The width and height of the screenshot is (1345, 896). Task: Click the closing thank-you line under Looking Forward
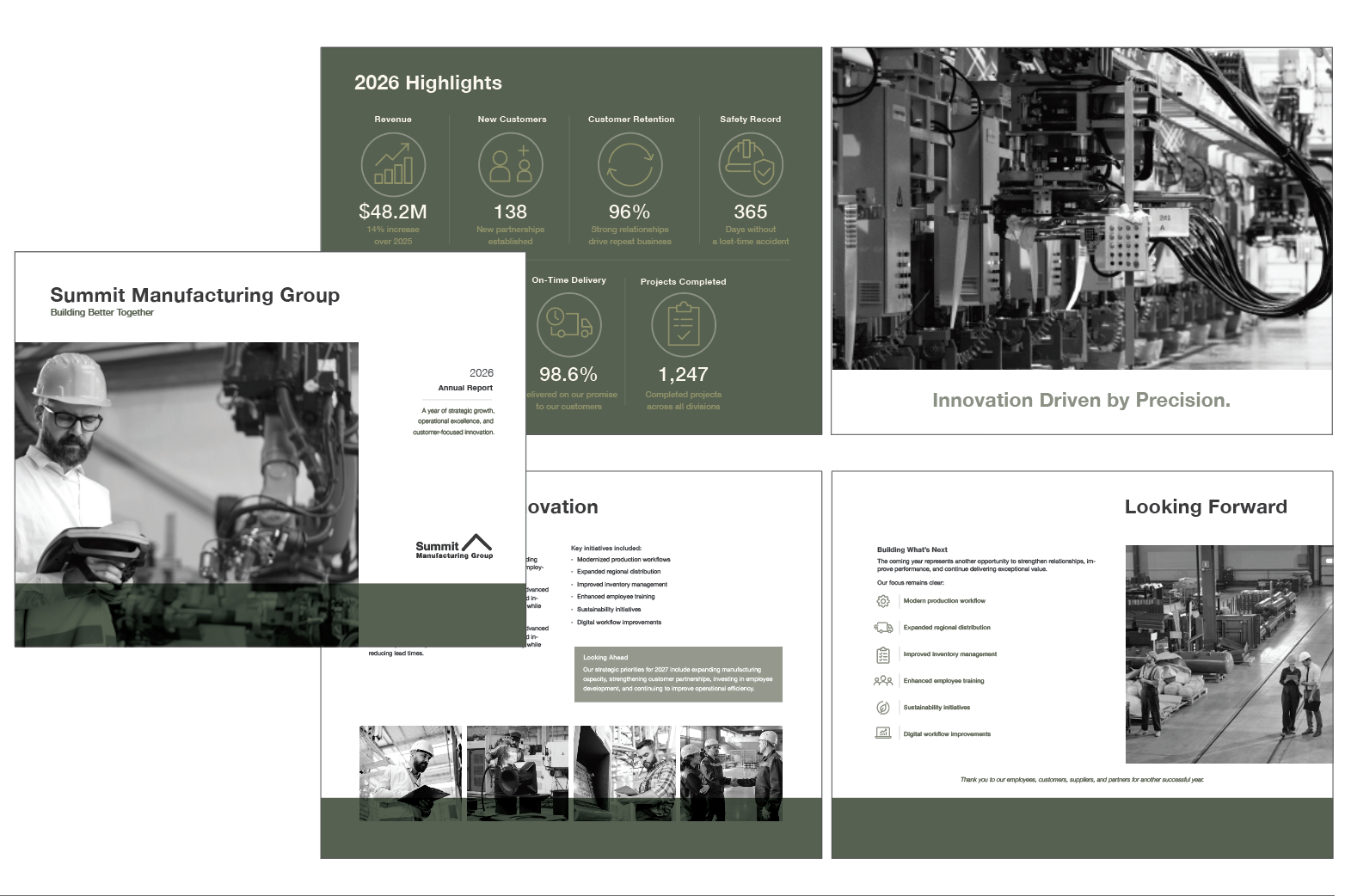[x=1082, y=780]
